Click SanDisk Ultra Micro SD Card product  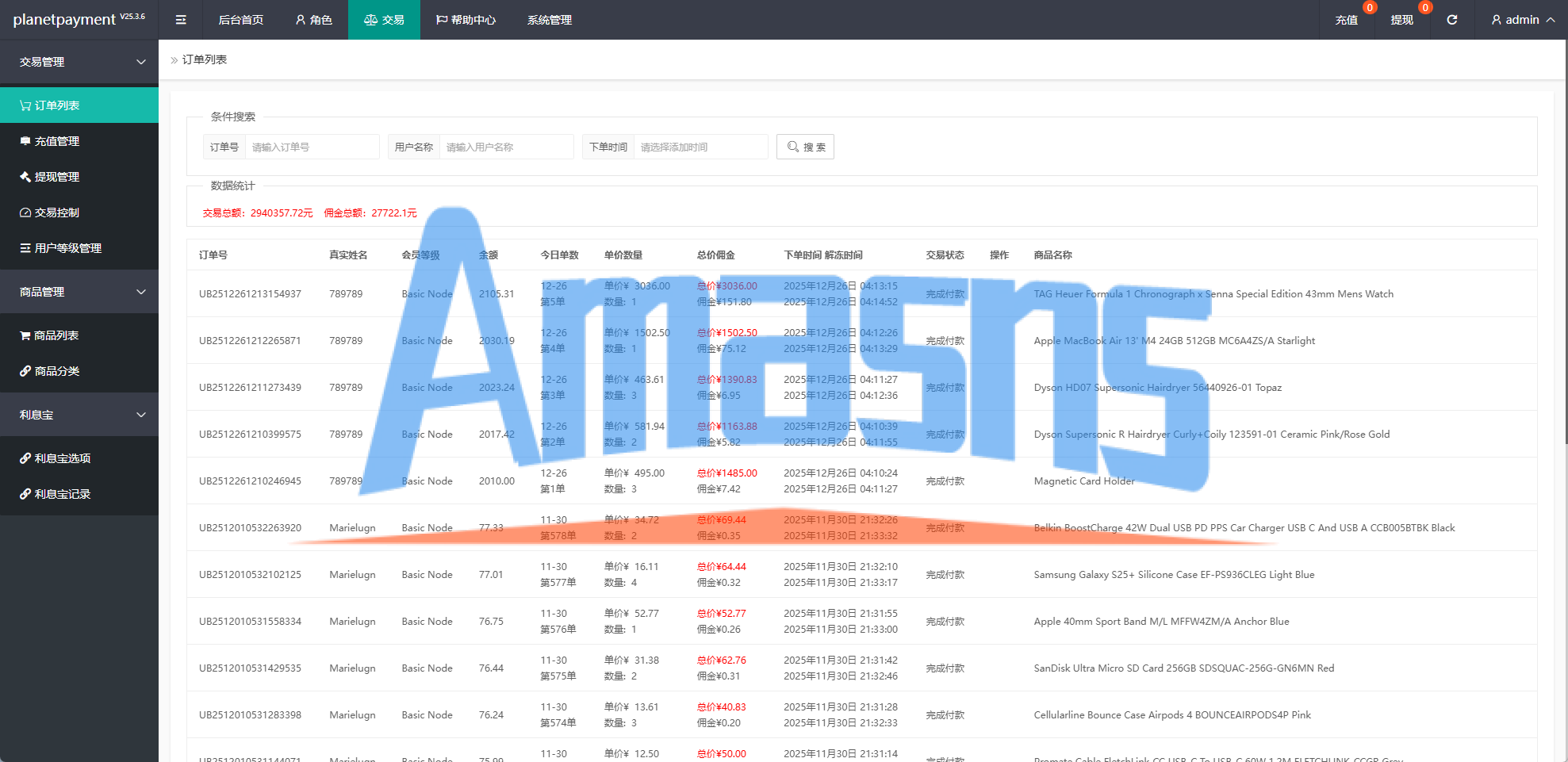pos(1184,668)
